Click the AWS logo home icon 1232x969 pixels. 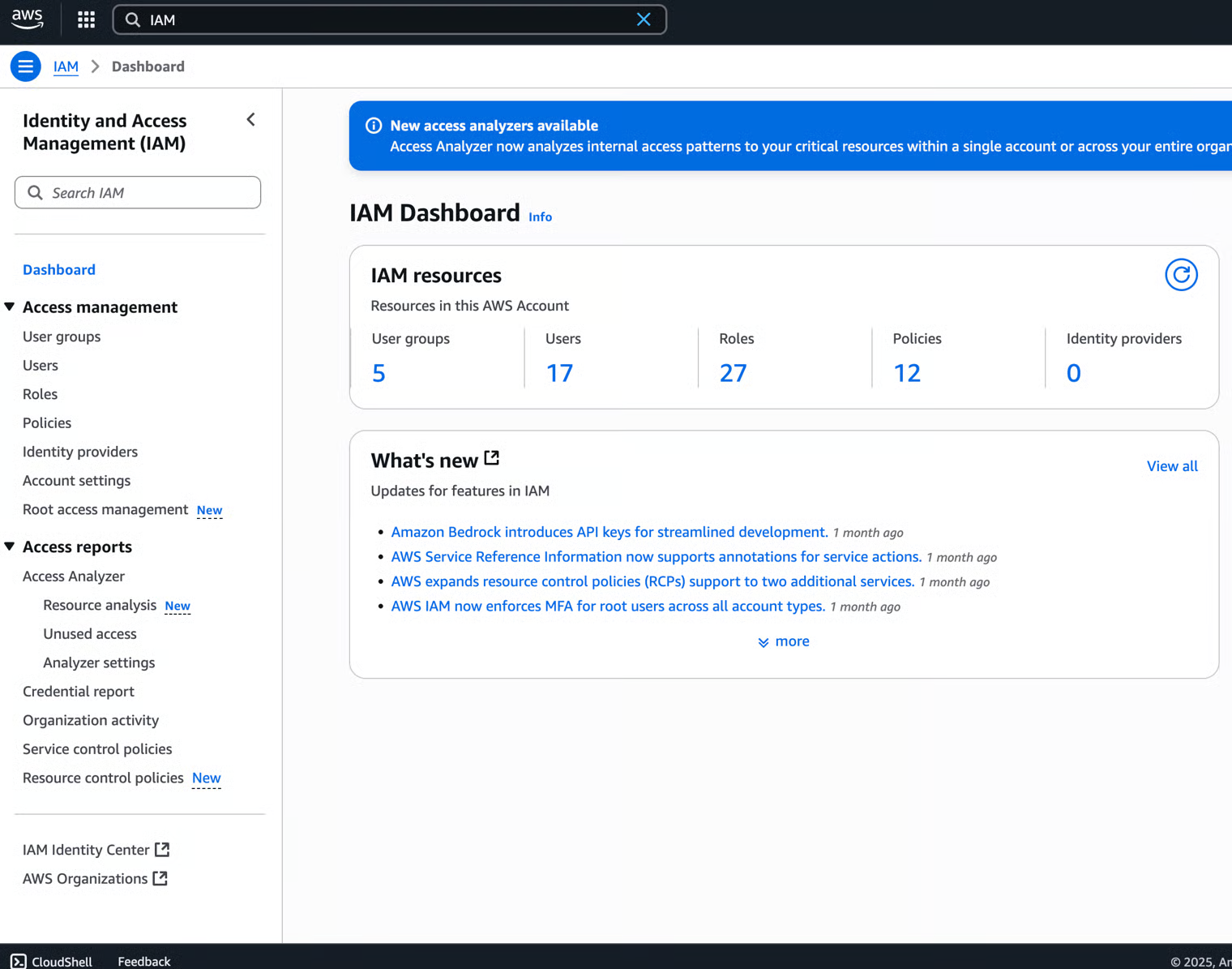[28, 19]
